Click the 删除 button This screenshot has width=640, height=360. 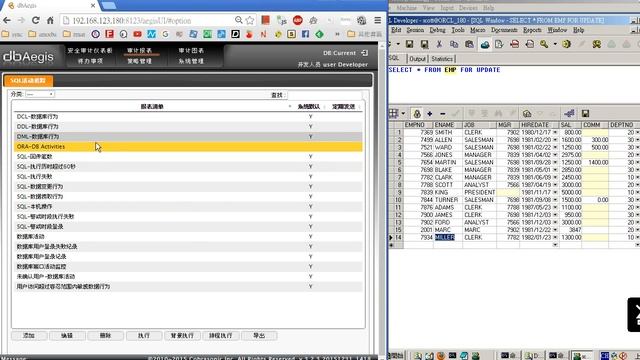click(x=105, y=336)
